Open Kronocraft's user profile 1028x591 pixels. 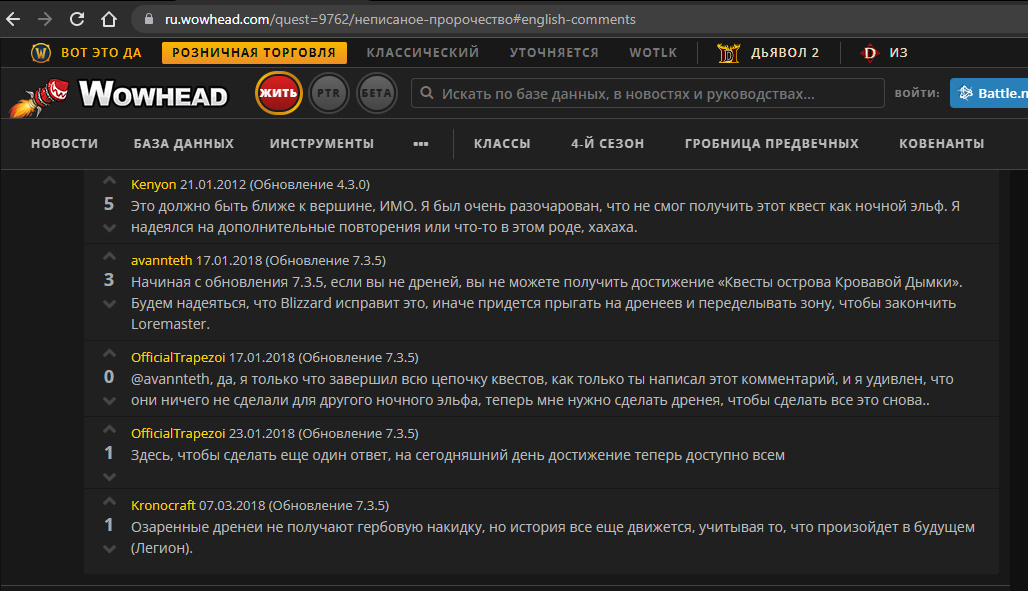point(163,505)
